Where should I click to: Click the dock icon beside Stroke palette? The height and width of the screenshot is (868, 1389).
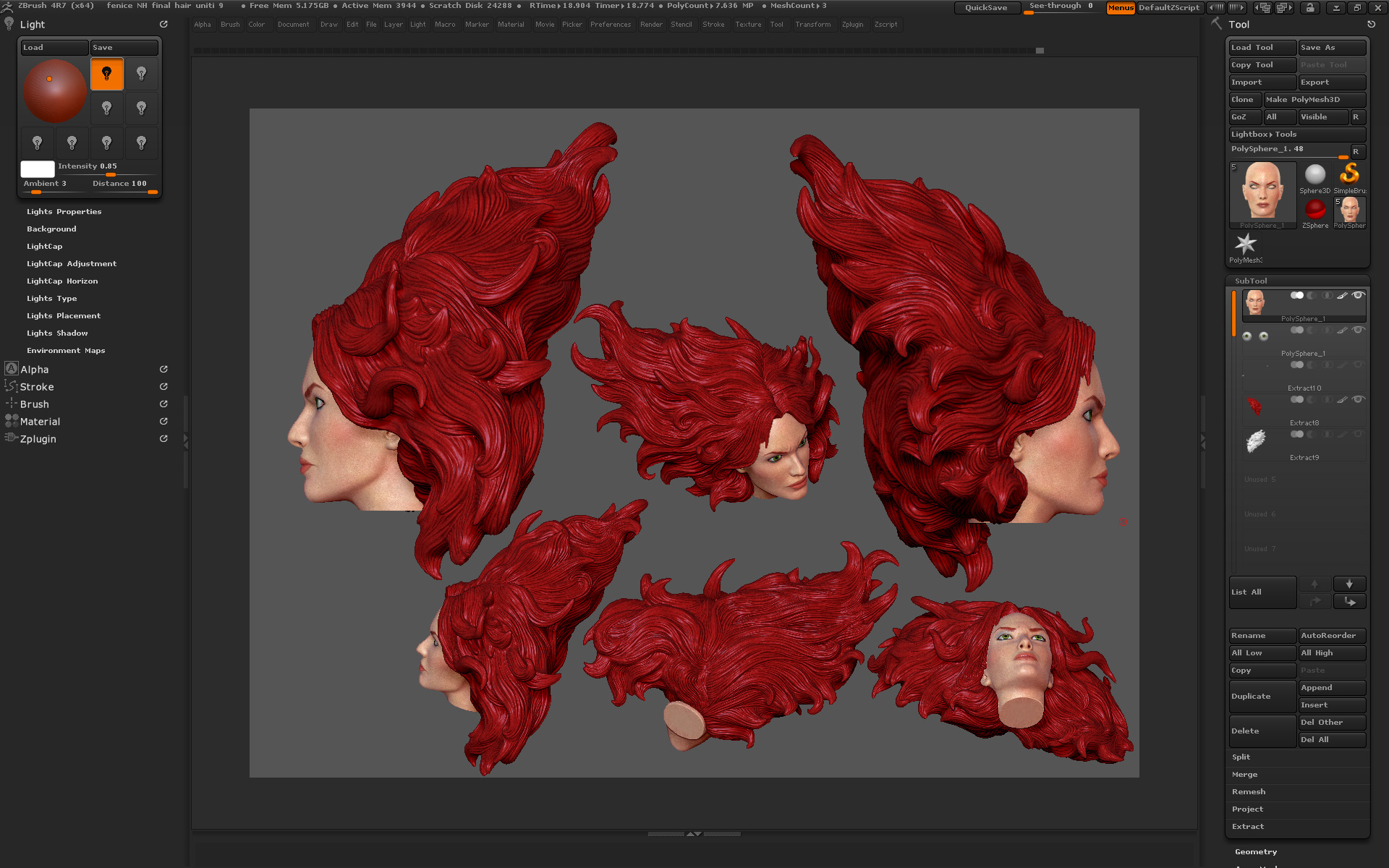163,386
